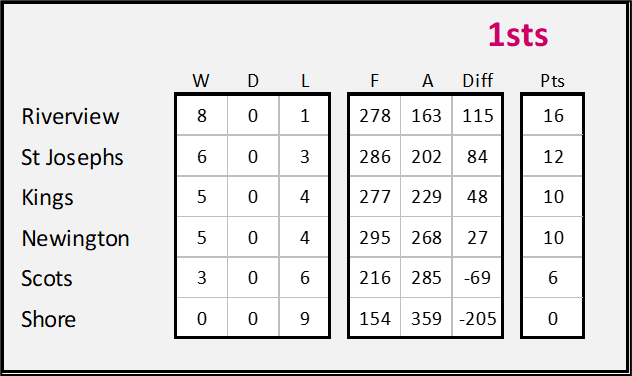This screenshot has height=376, width=632.
Task: Select Scots' points-for cell showing 216
Action: coord(375,278)
